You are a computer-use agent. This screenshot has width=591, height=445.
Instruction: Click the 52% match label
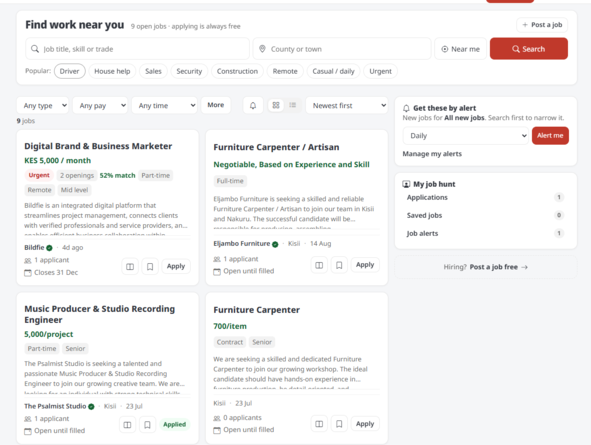click(117, 175)
